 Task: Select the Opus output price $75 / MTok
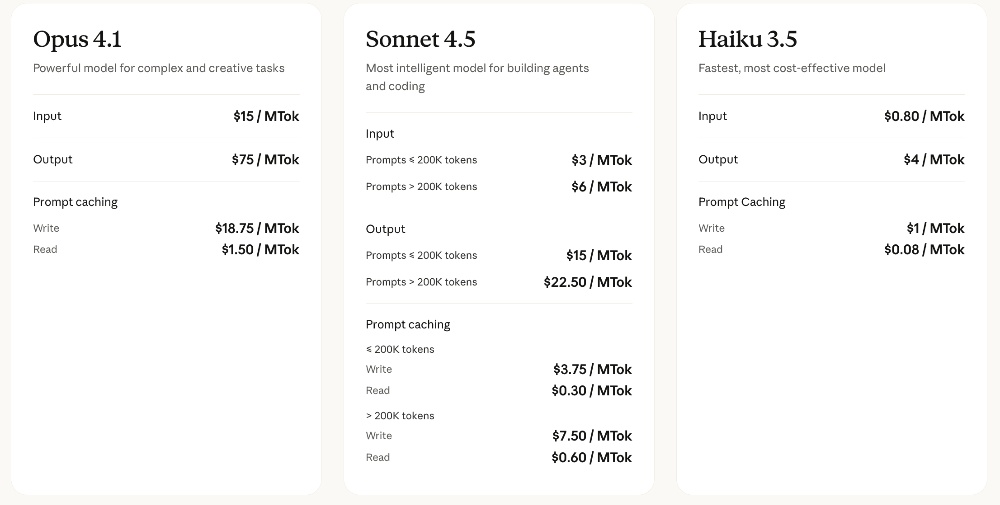click(265, 159)
